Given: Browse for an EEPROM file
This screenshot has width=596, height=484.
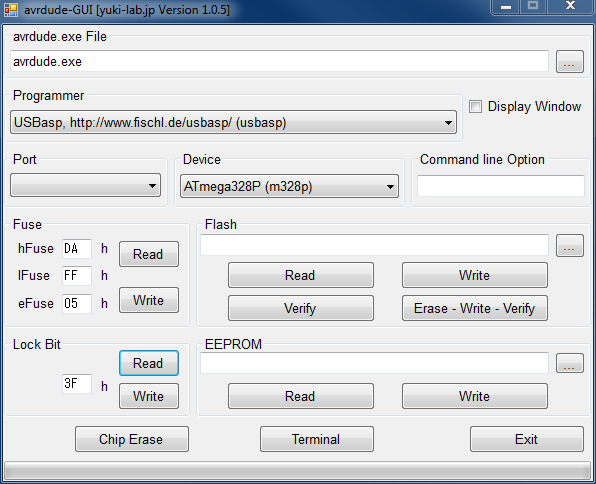Looking at the screenshot, I should (x=569, y=363).
